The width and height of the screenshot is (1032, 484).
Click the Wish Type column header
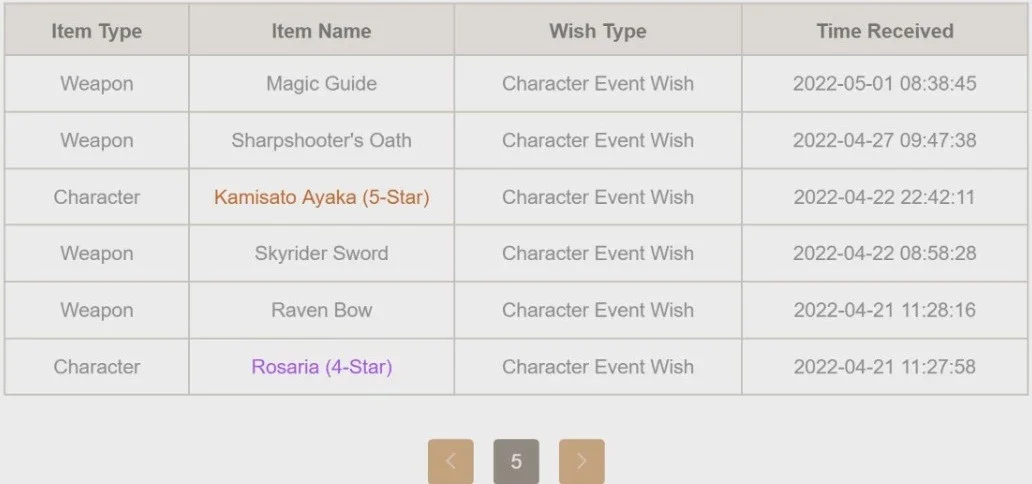(x=598, y=31)
